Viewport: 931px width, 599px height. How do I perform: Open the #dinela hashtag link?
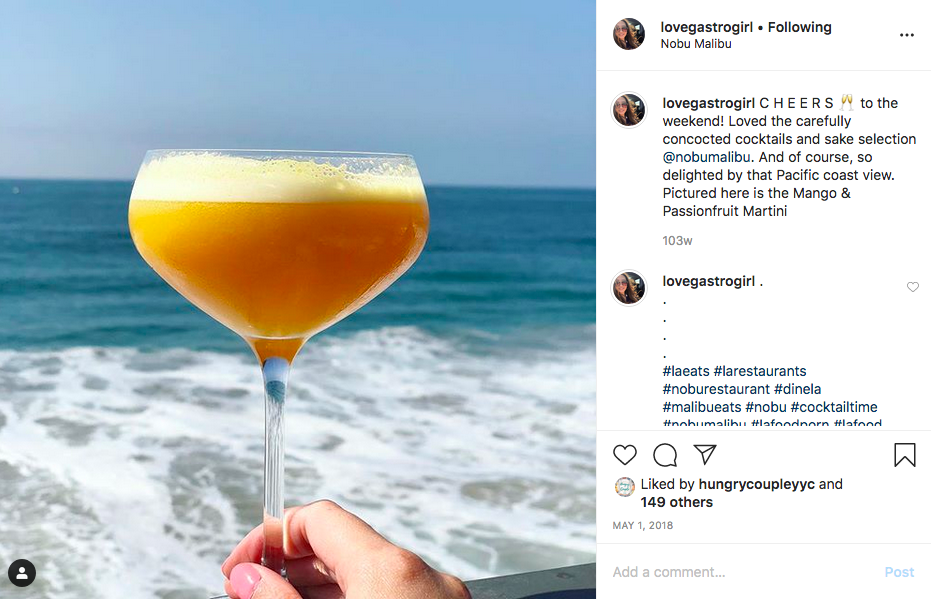(x=797, y=389)
